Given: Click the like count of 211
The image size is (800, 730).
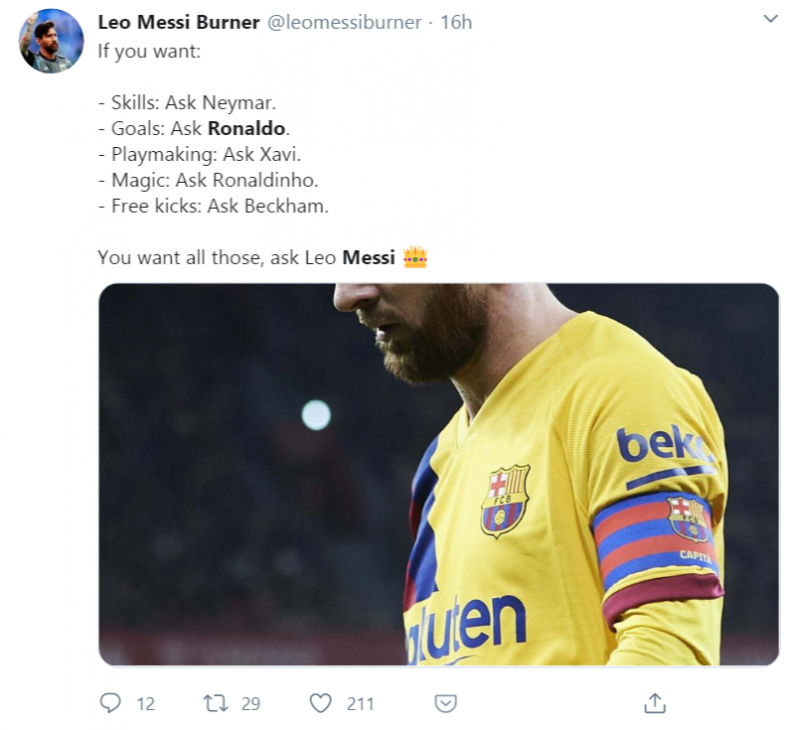Looking at the screenshot, I should 360,704.
